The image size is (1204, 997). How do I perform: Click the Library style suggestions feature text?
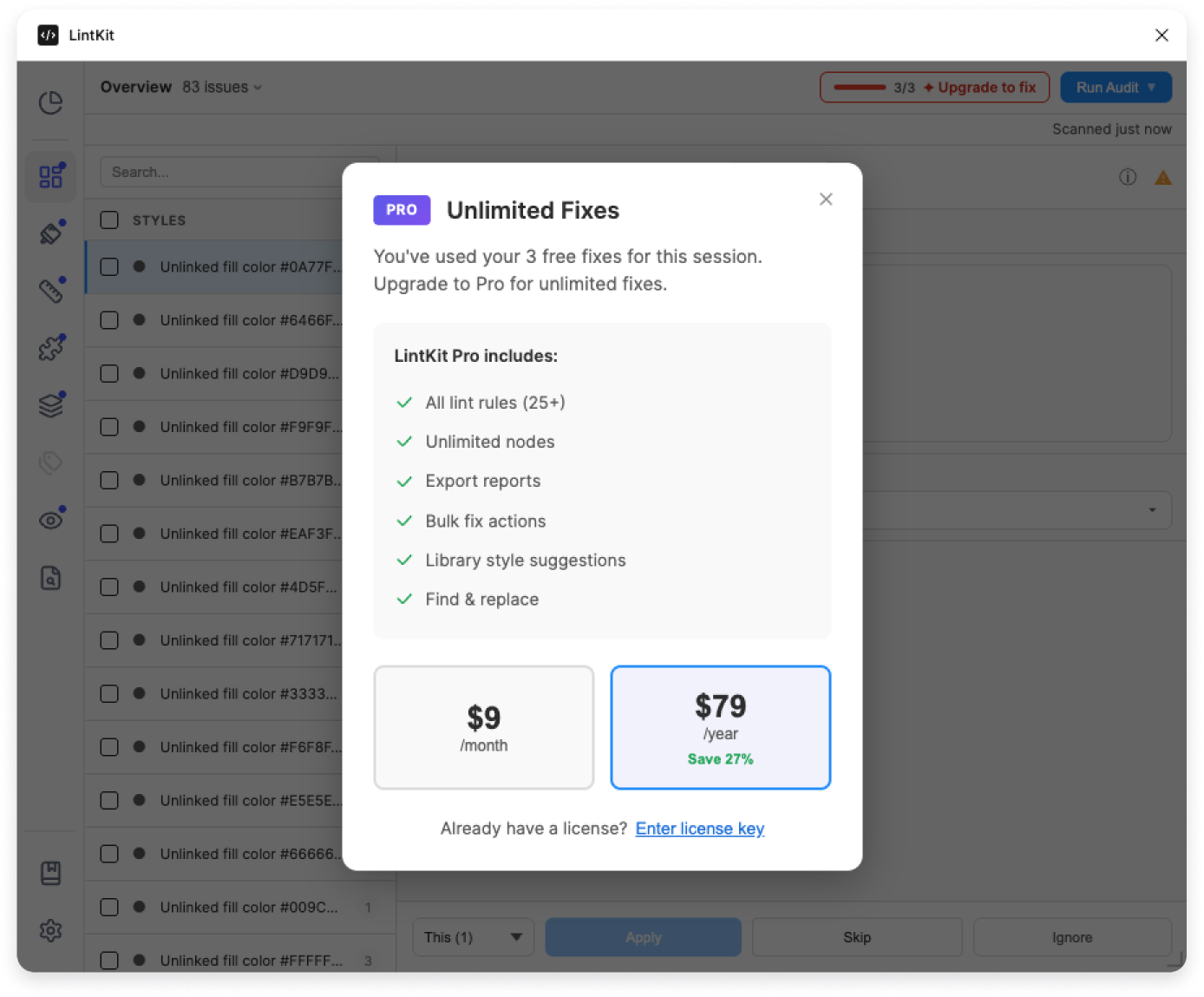click(x=526, y=561)
